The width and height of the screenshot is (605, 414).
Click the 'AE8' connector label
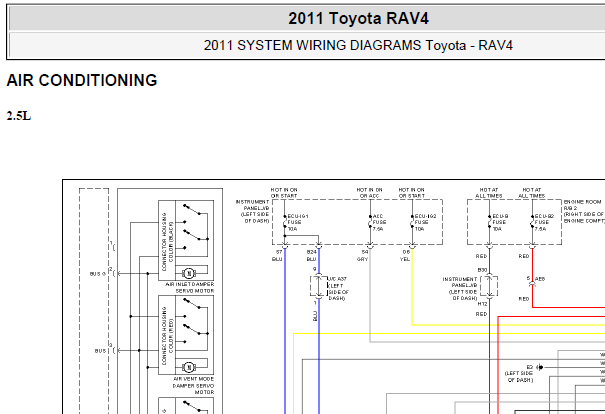tap(540, 279)
